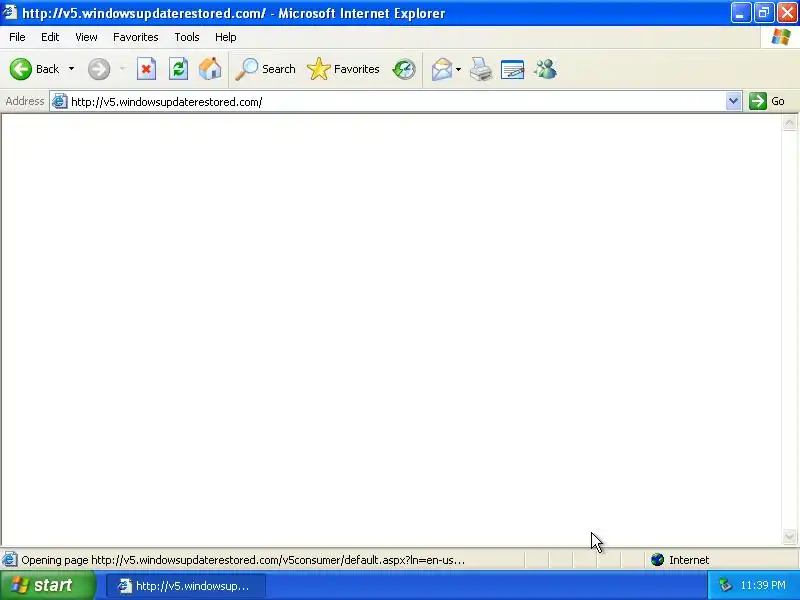Screen dimensions: 800x600
Task: Refresh the page with green arrows icon
Action: pyautogui.click(x=179, y=69)
